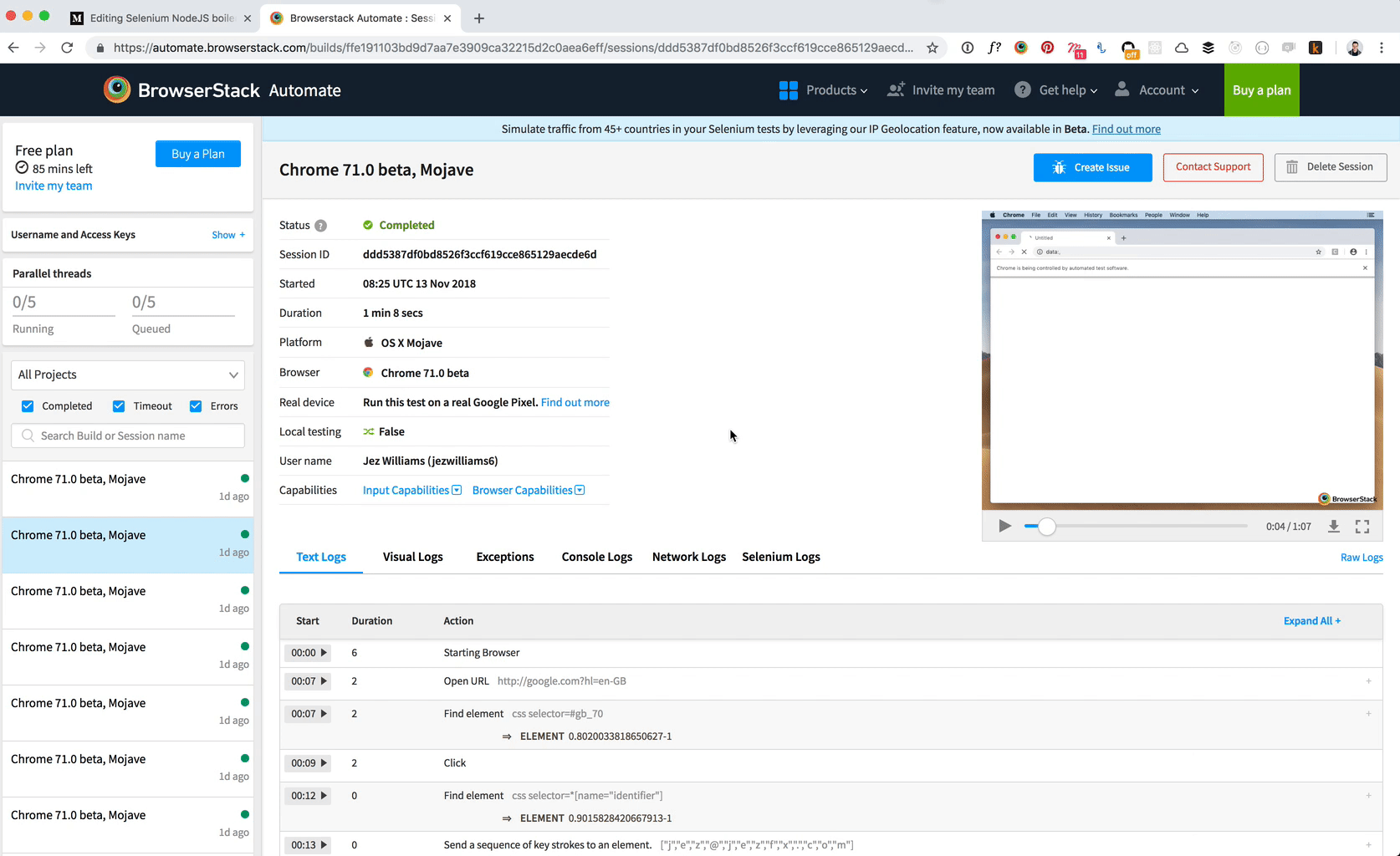
Task: Jump to 00:13 key strokes timestamp
Action: [x=308, y=845]
